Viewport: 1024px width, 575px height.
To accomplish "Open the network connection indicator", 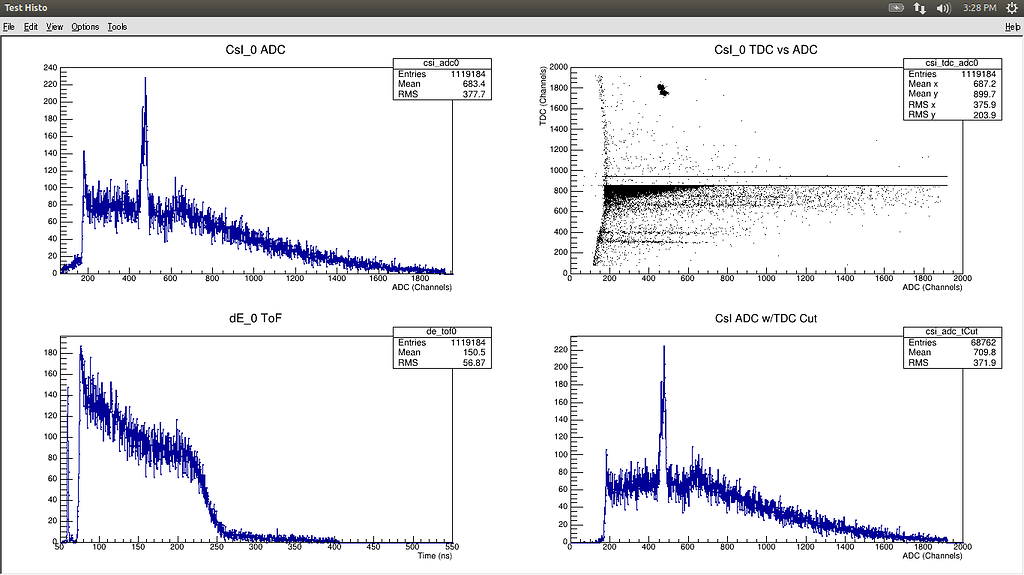I will pos(919,8).
